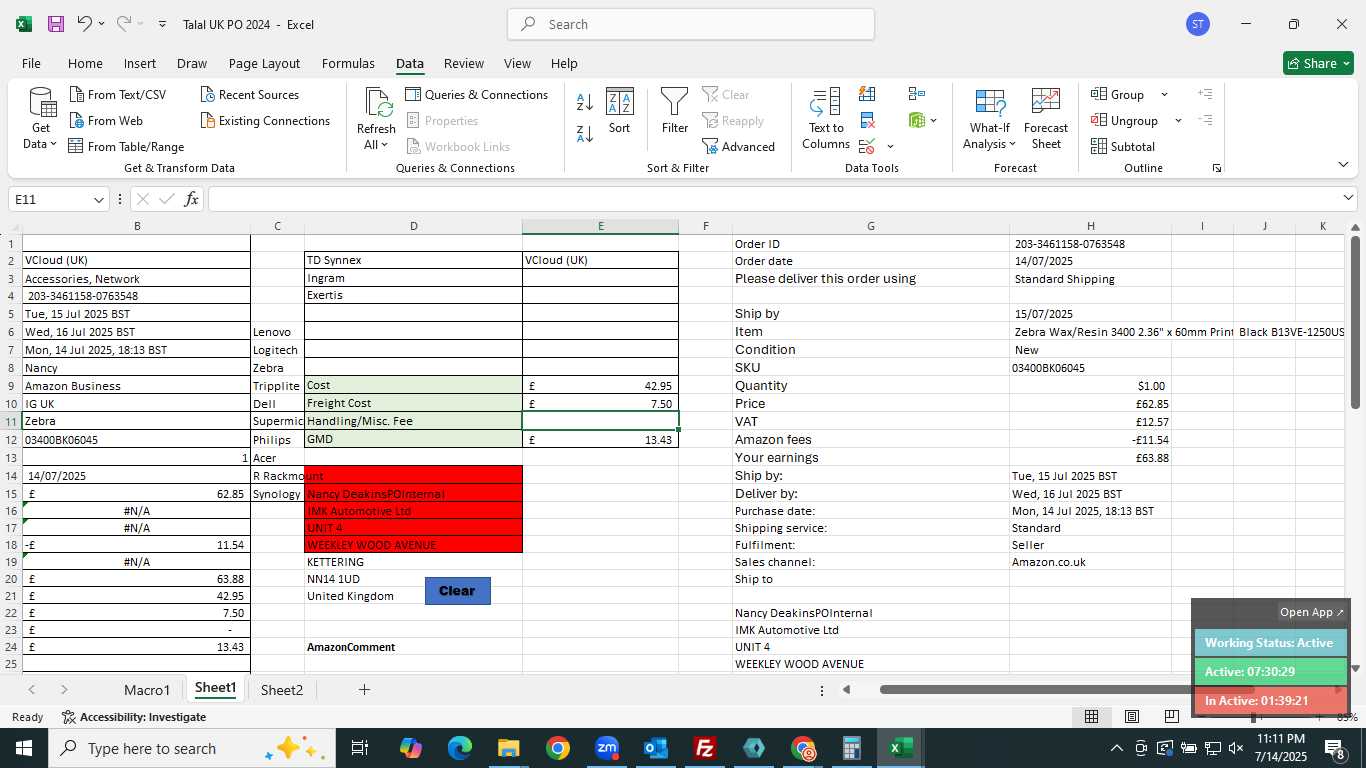Switch to the Formulas ribbon tab
This screenshot has width=1366, height=768.
(x=348, y=63)
